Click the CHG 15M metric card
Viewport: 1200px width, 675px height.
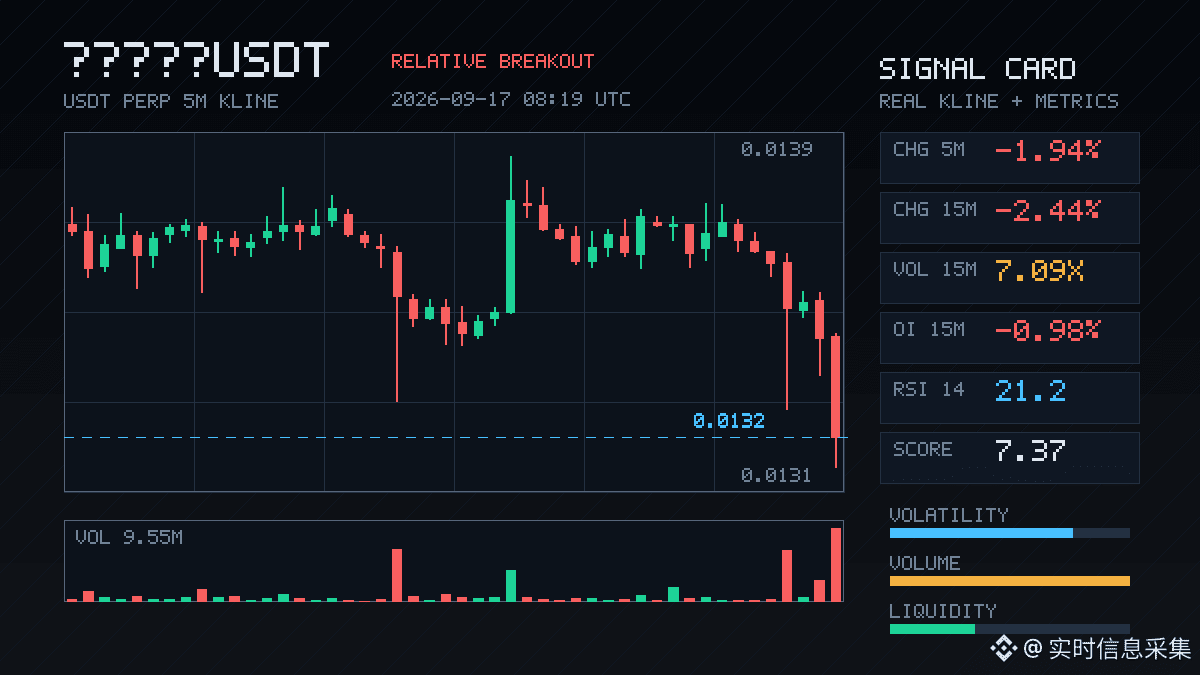tap(1009, 217)
